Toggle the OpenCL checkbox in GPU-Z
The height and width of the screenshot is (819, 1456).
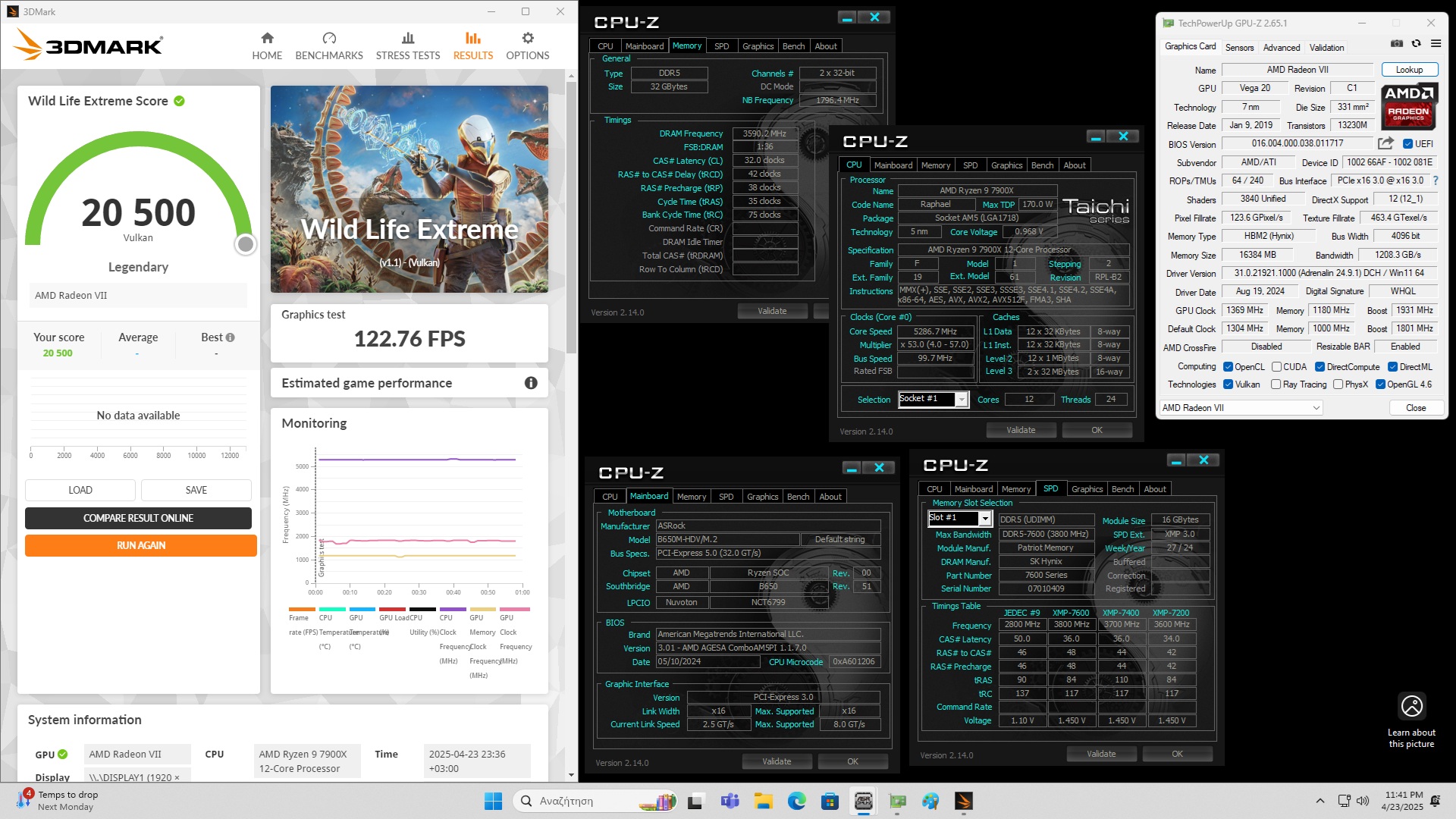coord(1228,367)
